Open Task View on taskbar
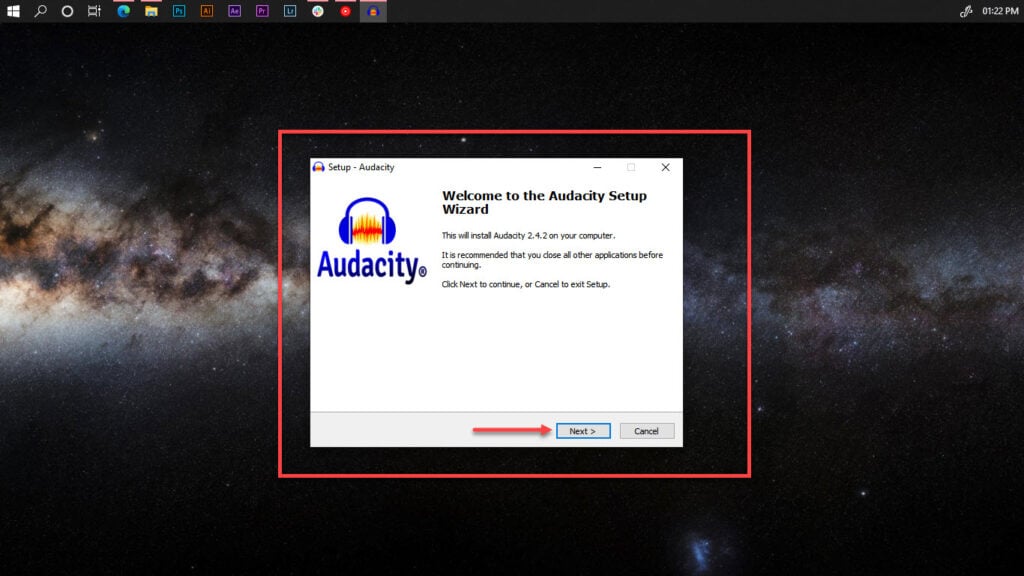 [x=95, y=11]
